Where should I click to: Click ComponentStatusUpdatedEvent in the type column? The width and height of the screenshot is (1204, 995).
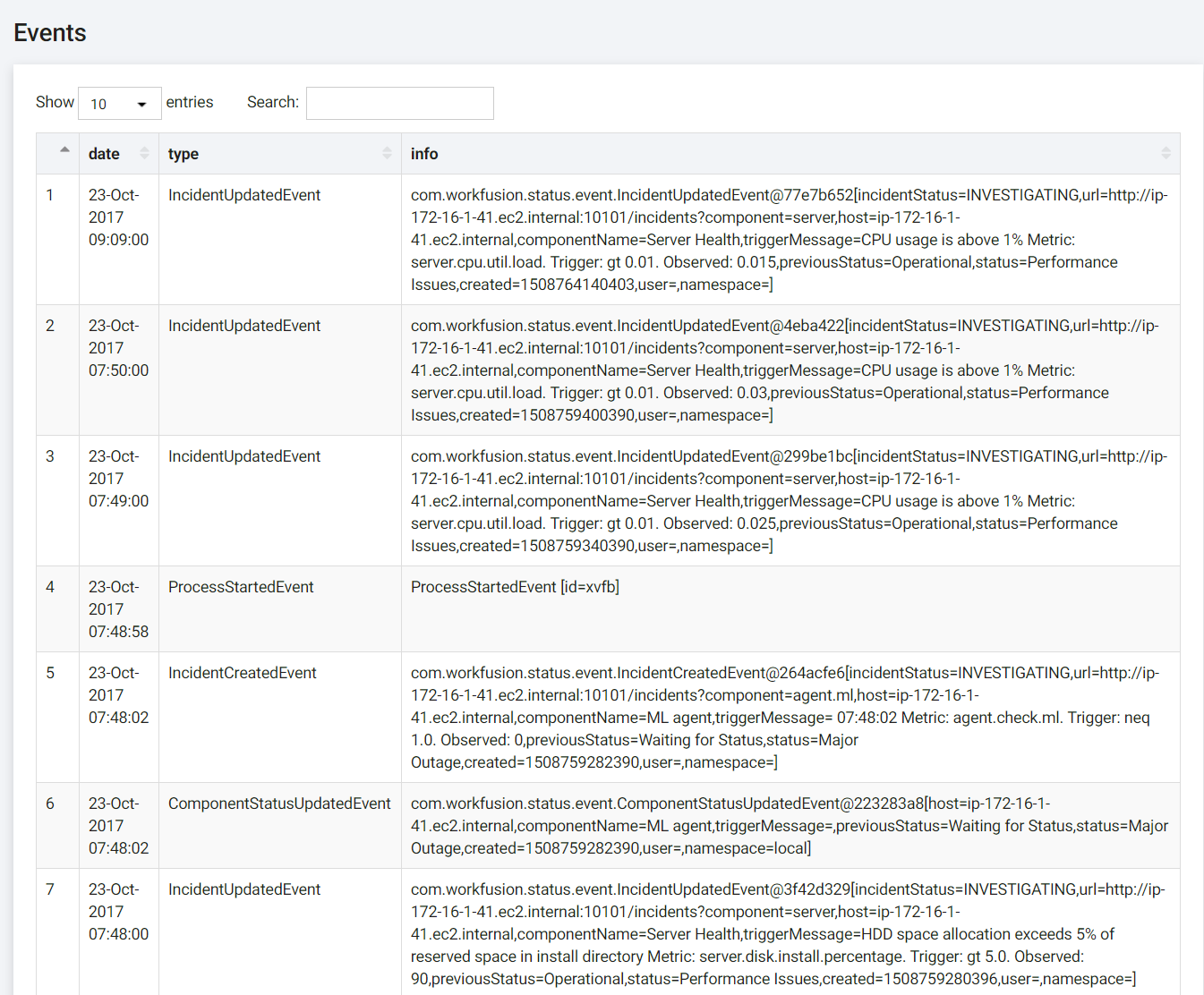tap(279, 804)
